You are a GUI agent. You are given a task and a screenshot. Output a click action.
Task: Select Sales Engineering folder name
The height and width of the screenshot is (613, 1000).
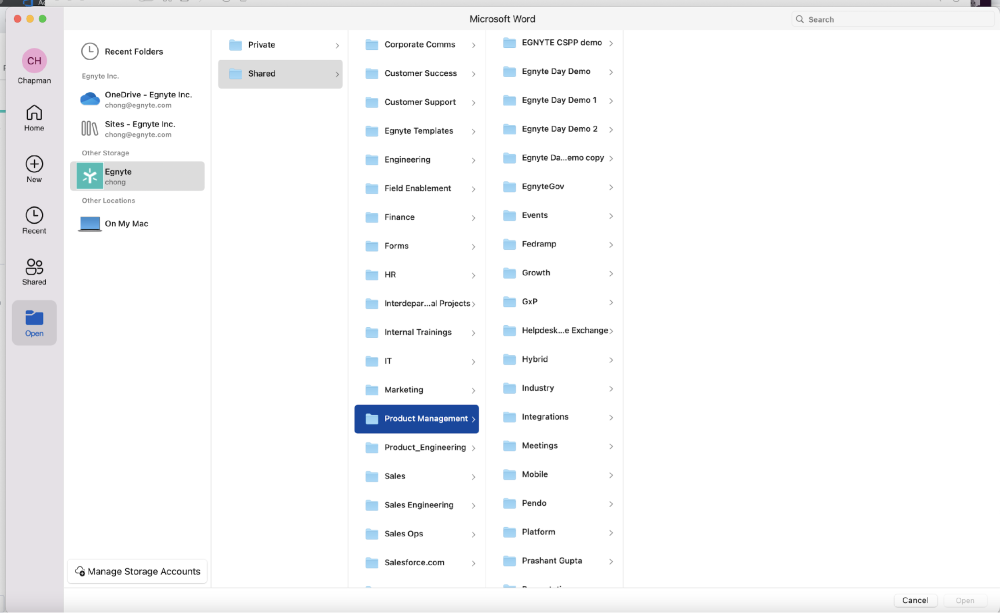[419, 505]
